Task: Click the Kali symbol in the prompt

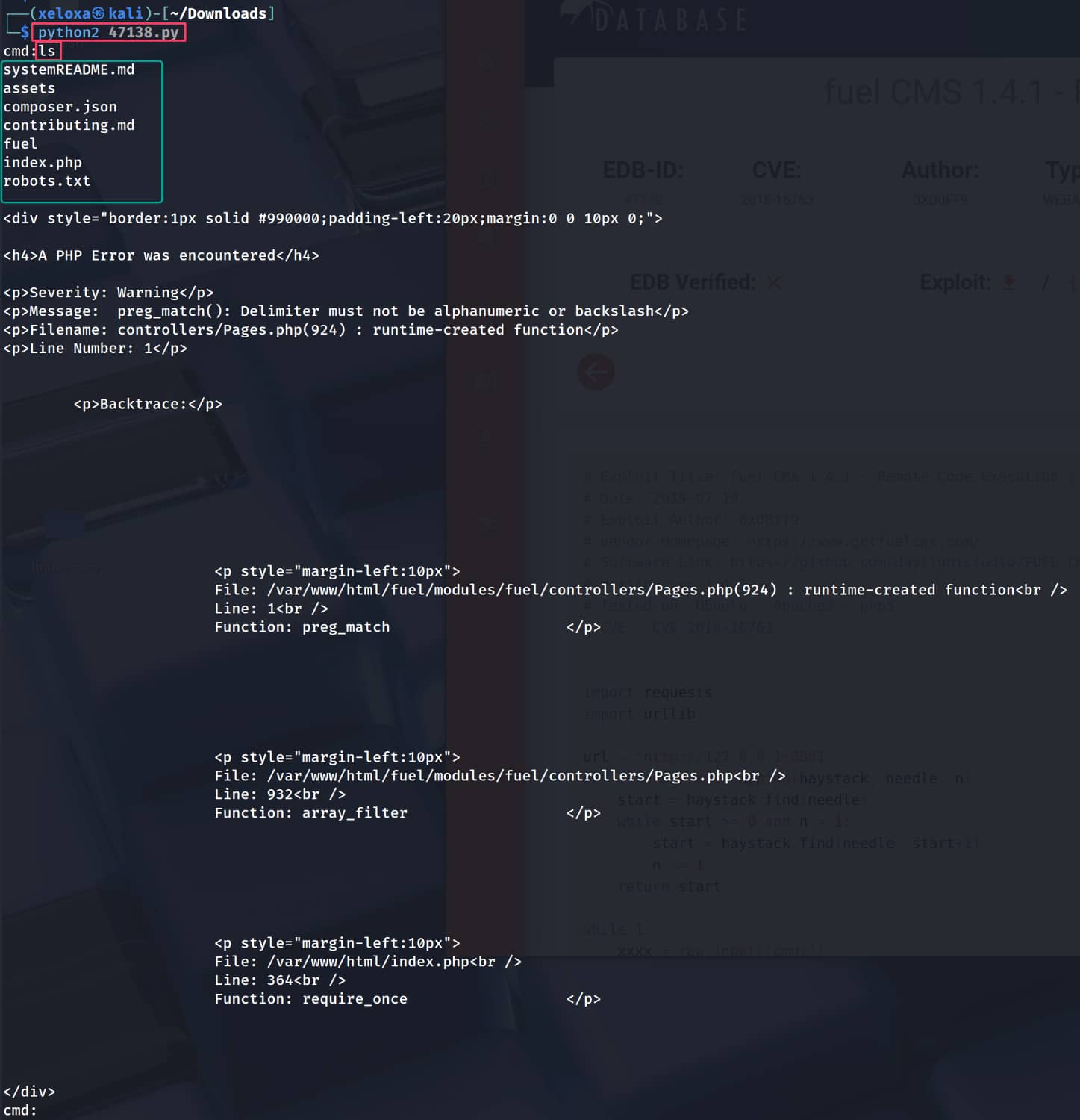Action: [99, 13]
